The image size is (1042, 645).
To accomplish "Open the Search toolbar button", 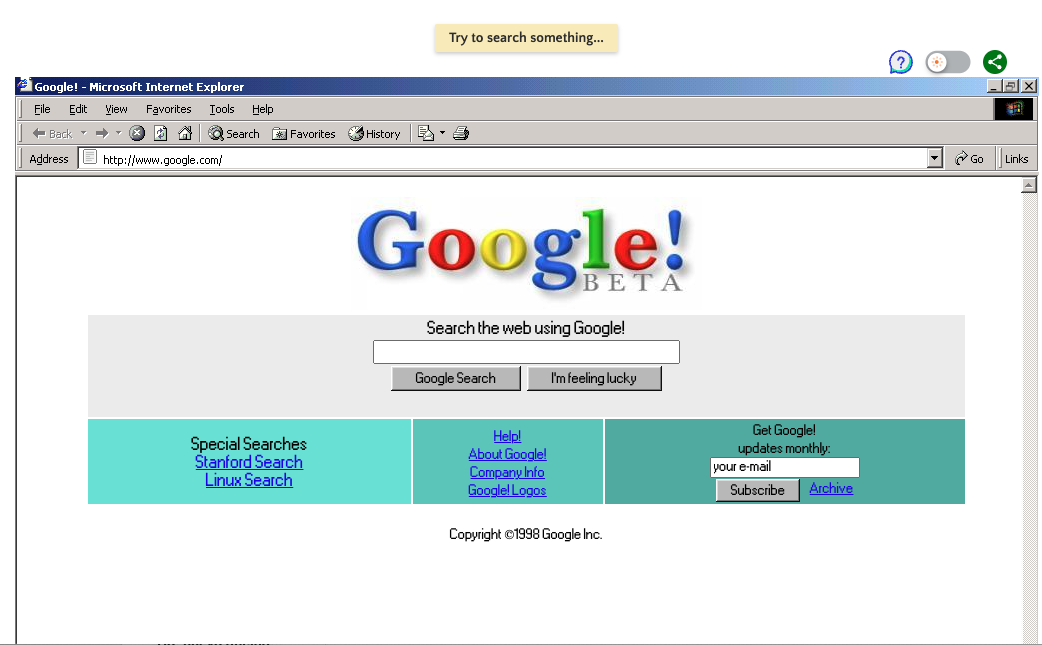I will (234, 134).
